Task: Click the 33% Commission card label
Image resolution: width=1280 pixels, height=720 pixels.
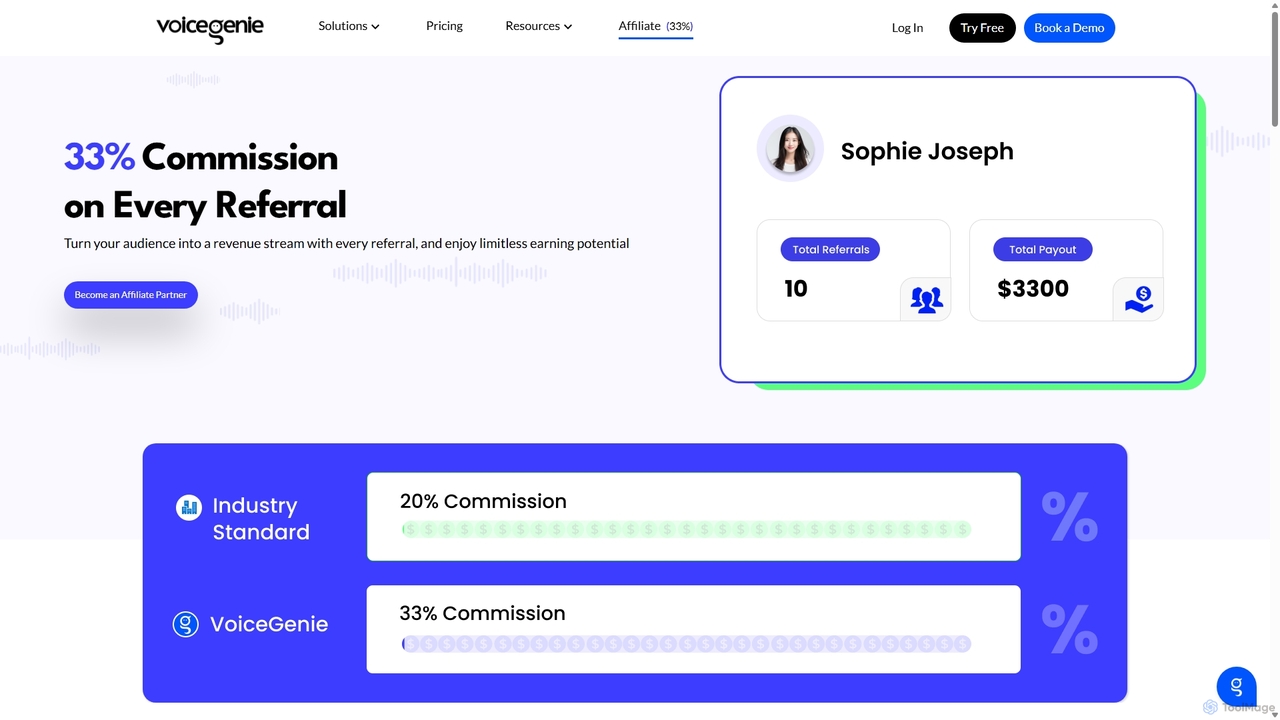Action: click(x=482, y=613)
